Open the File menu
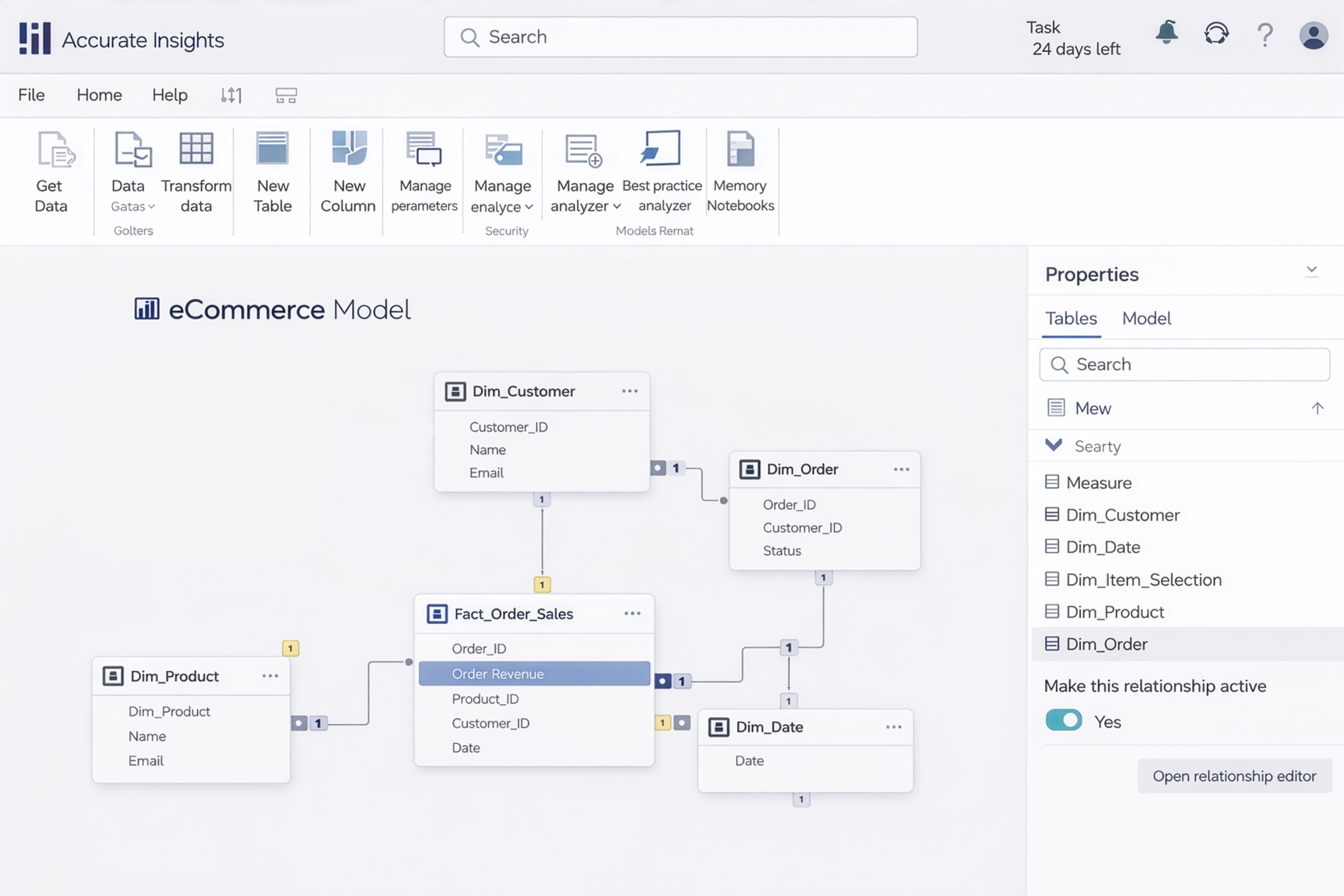Screen dimensions: 1344x896 coord(31,95)
